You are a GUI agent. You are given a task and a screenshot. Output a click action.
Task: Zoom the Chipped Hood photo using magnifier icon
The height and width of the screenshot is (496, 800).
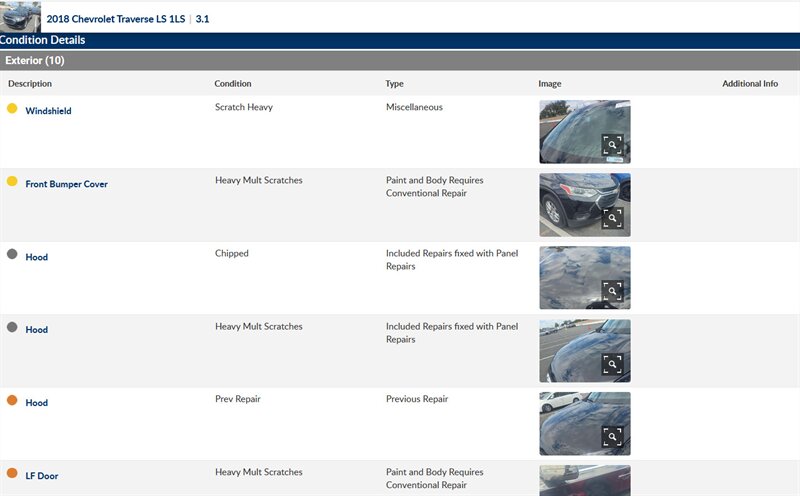coord(612,292)
